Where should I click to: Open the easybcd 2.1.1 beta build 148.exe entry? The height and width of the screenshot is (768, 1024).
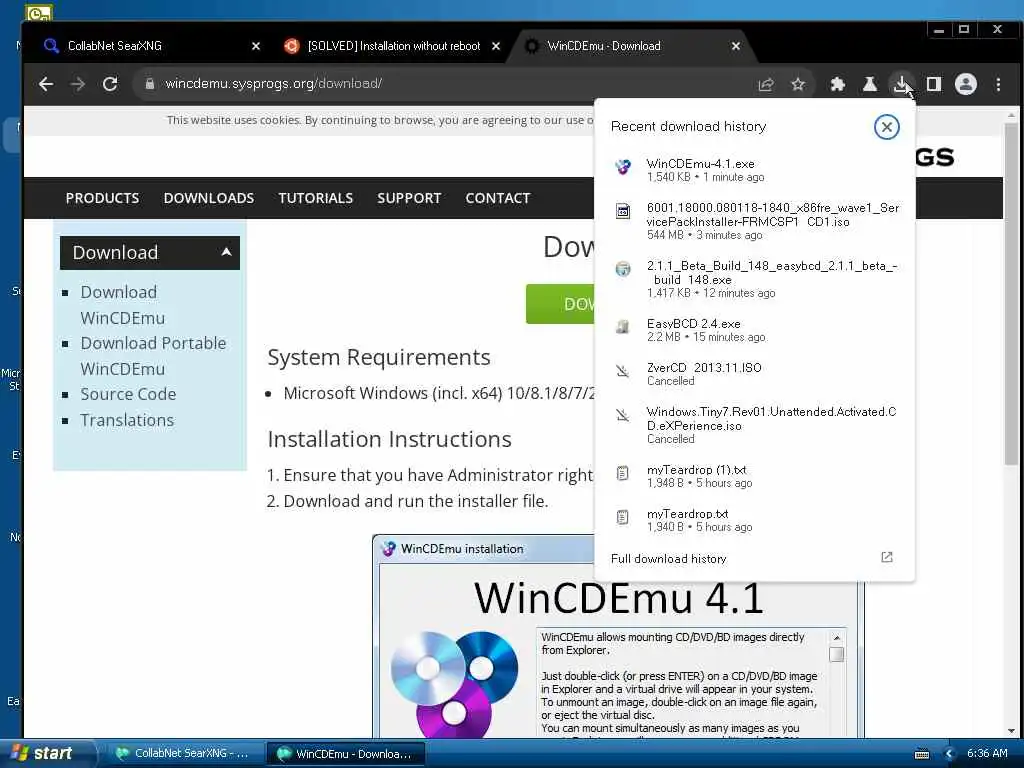754,279
